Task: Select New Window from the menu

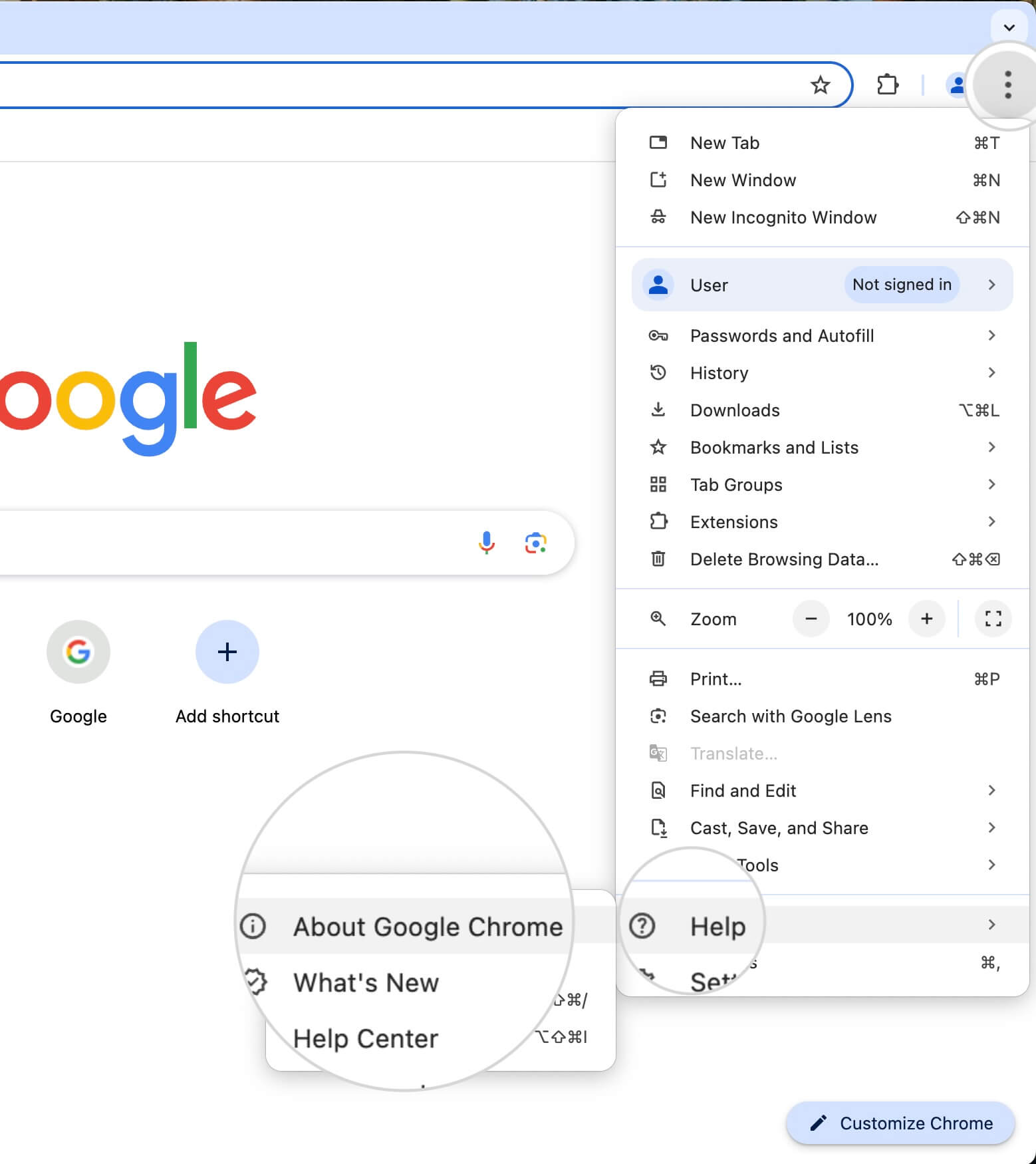Action: tap(823, 180)
